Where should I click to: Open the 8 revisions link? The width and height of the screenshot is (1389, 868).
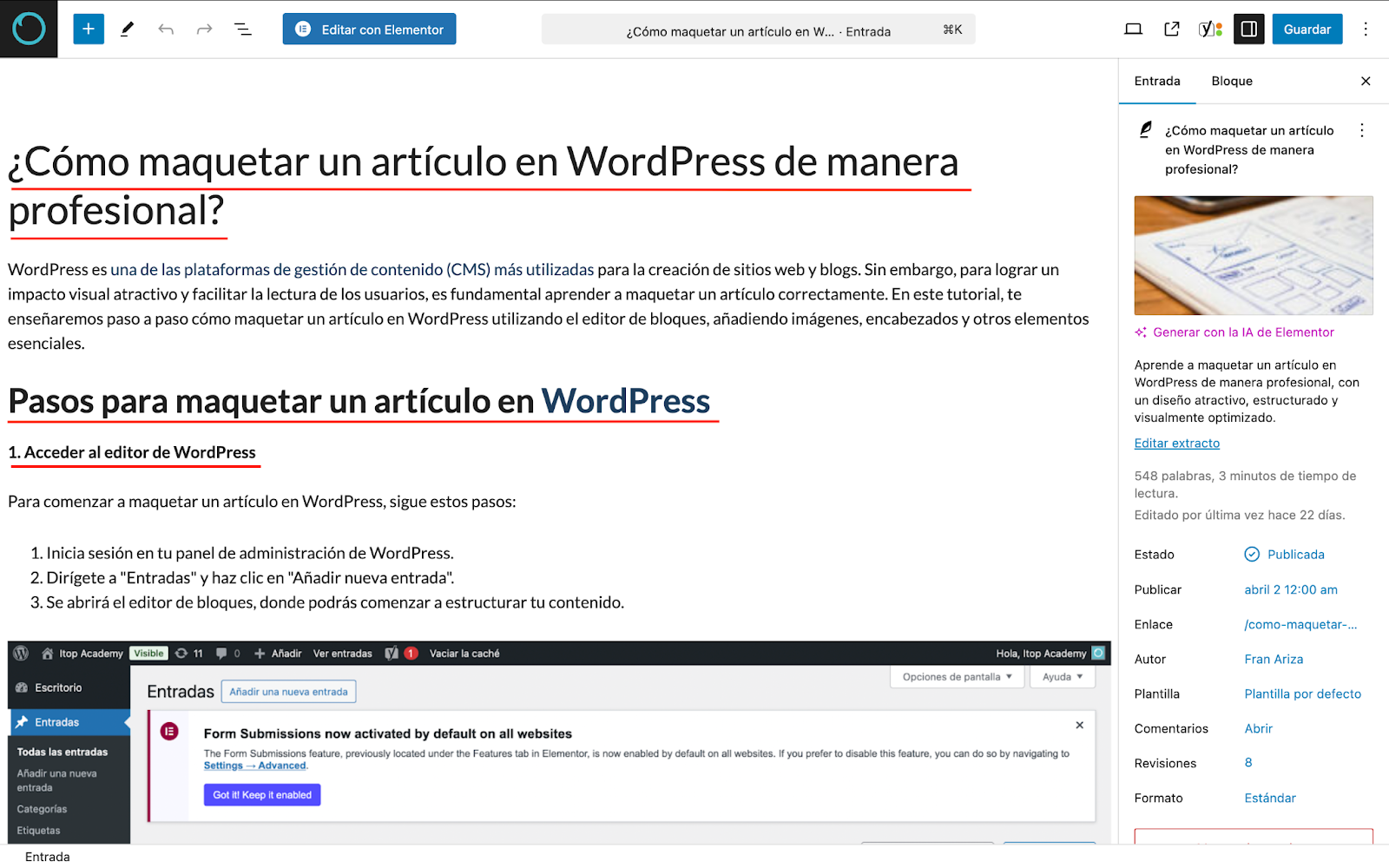(x=1248, y=762)
